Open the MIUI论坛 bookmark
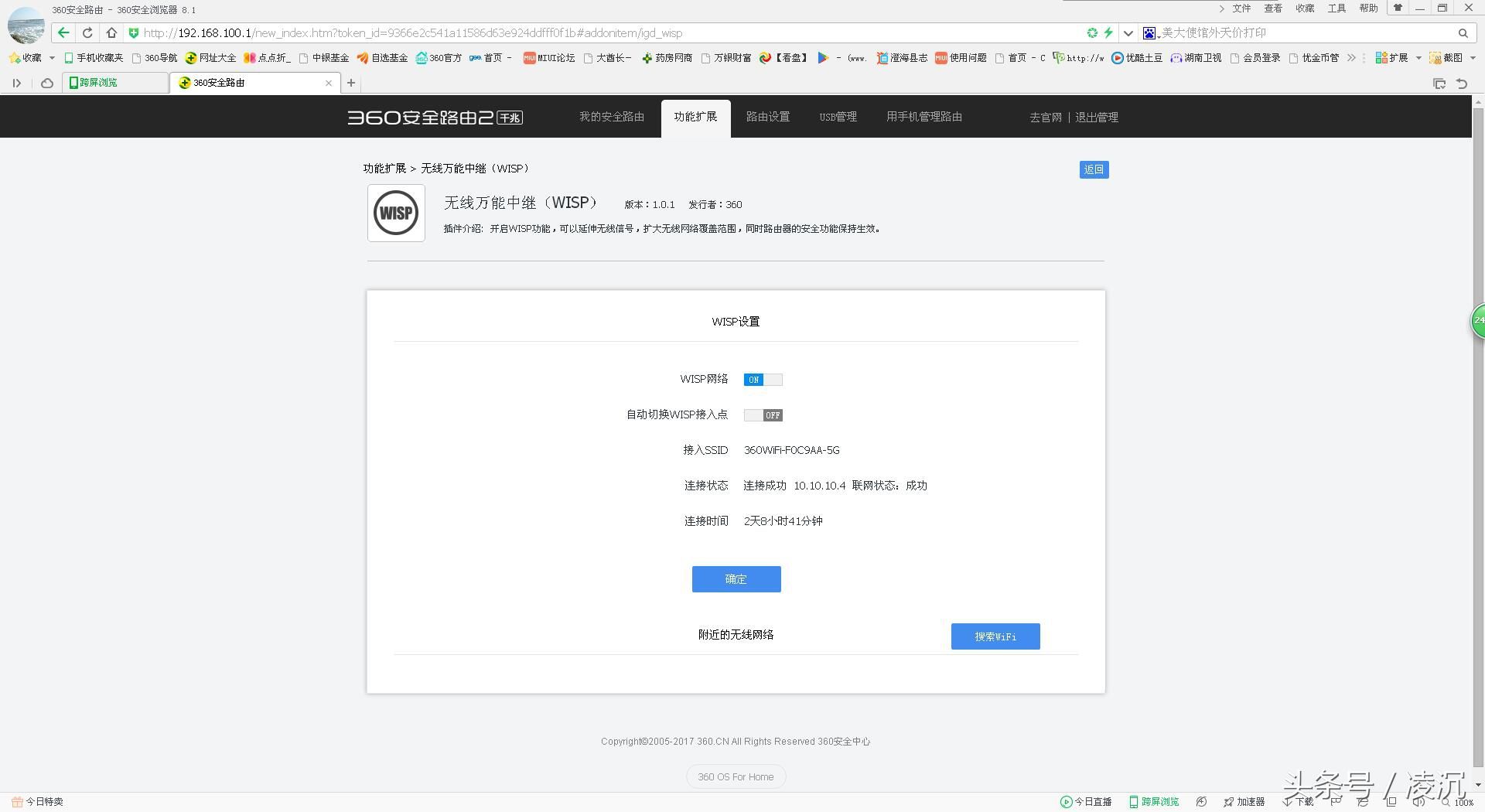 549,58
